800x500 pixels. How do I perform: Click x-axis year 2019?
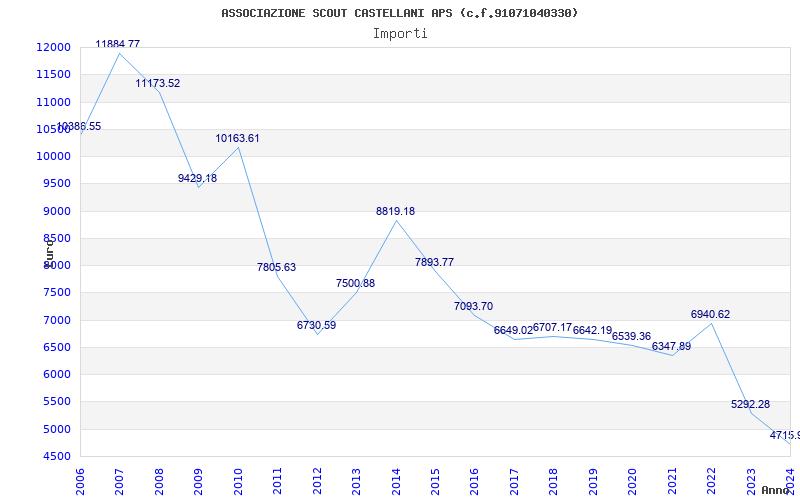[593, 482]
